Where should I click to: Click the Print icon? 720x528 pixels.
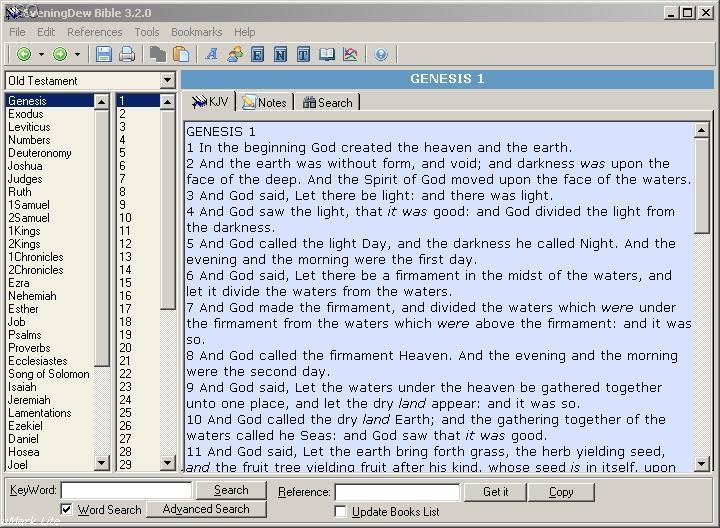pyautogui.click(x=127, y=54)
